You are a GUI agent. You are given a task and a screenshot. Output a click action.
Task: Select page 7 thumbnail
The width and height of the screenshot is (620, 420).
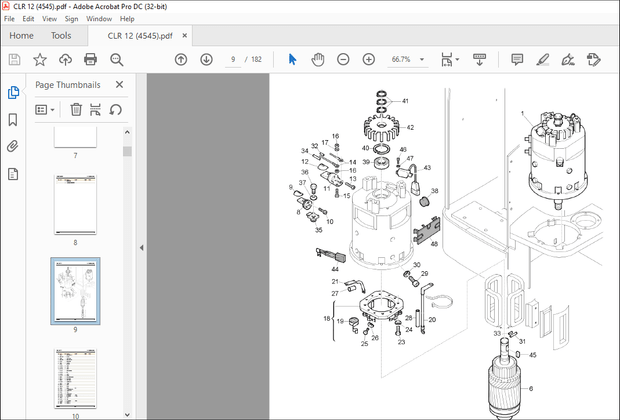pos(75,138)
